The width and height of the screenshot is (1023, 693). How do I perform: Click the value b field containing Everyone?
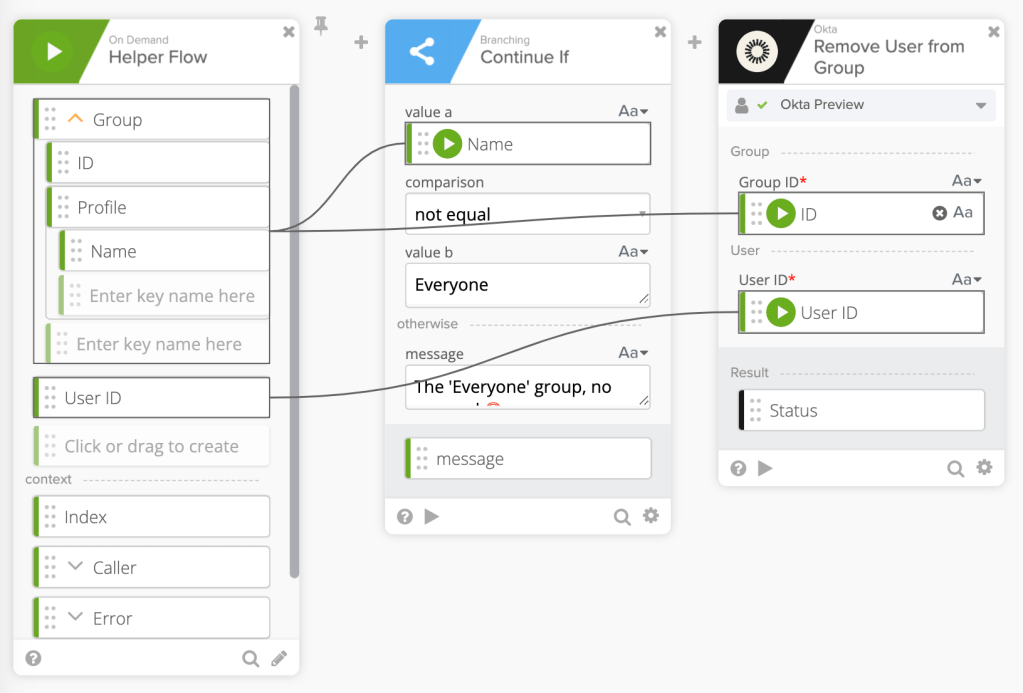click(x=527, y=285)
